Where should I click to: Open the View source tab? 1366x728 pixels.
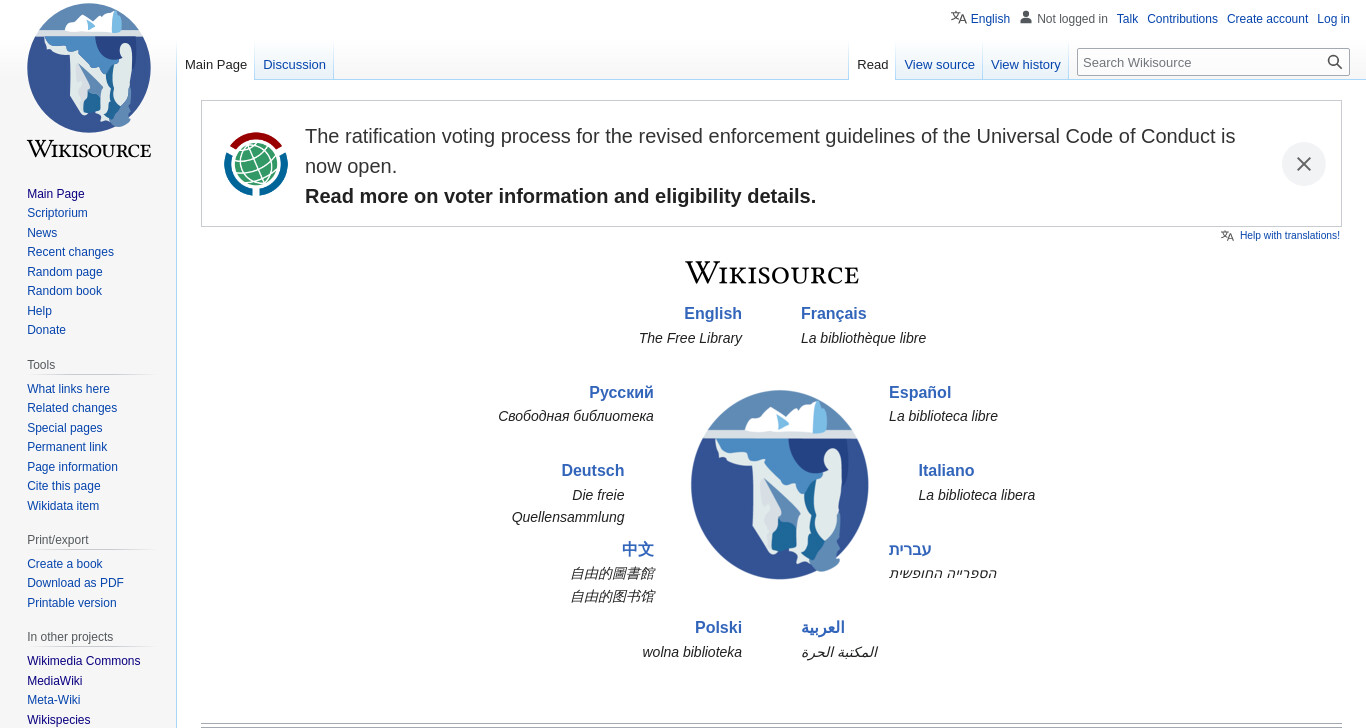[x=939, y=64]
